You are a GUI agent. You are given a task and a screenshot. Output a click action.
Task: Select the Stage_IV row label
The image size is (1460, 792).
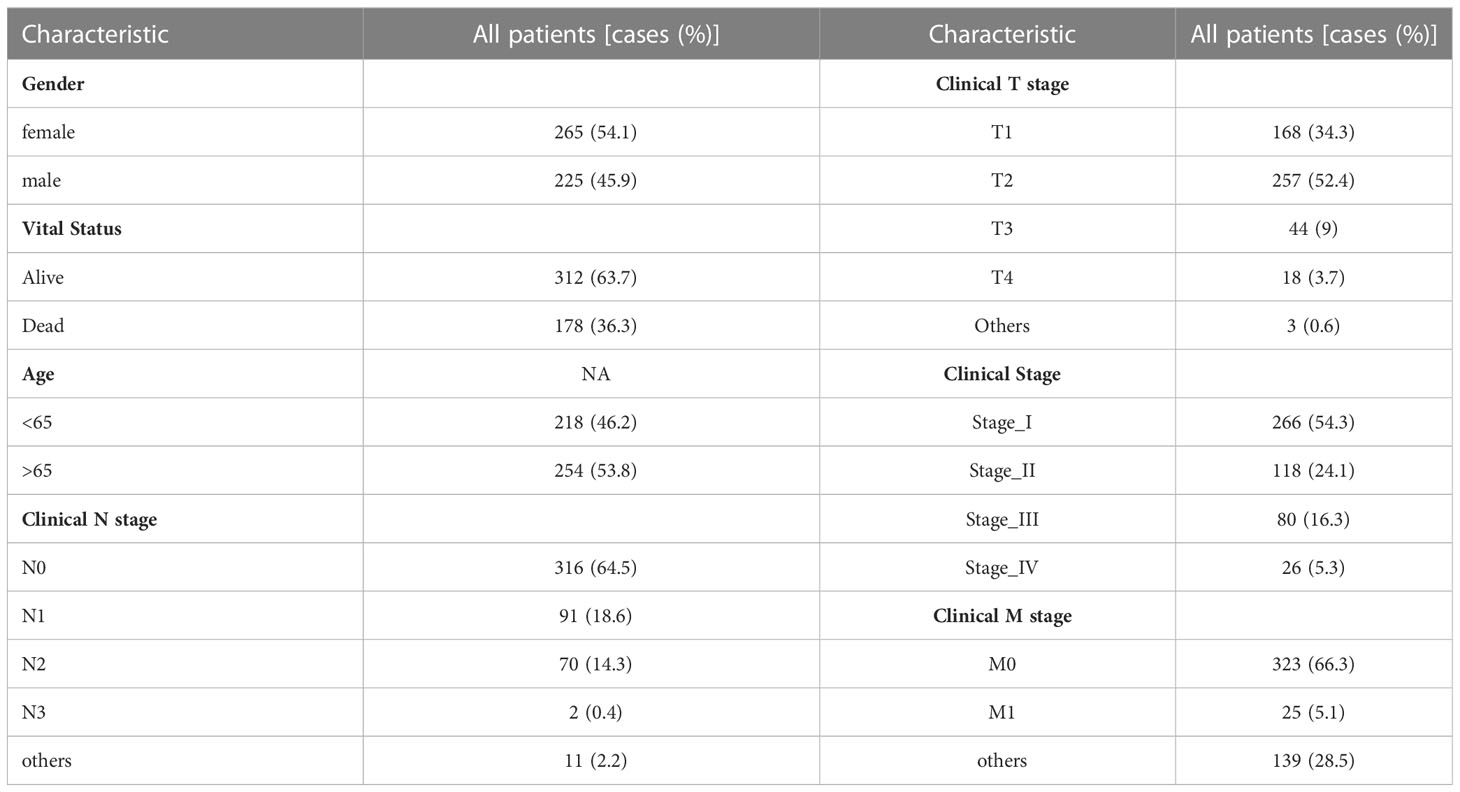(1002, 568)
